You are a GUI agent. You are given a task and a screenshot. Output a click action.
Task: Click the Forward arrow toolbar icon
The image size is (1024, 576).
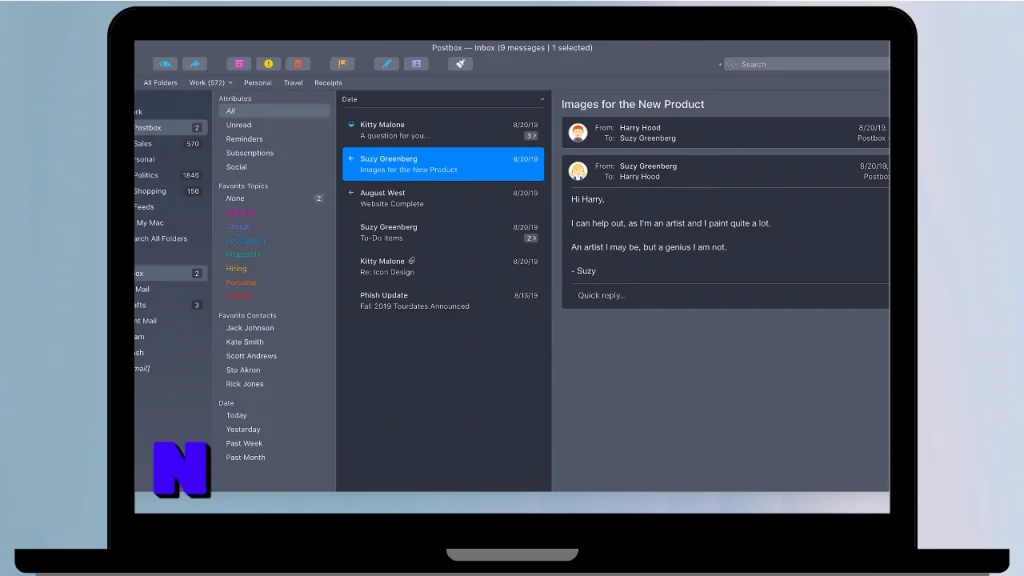(x=194, y=64)
